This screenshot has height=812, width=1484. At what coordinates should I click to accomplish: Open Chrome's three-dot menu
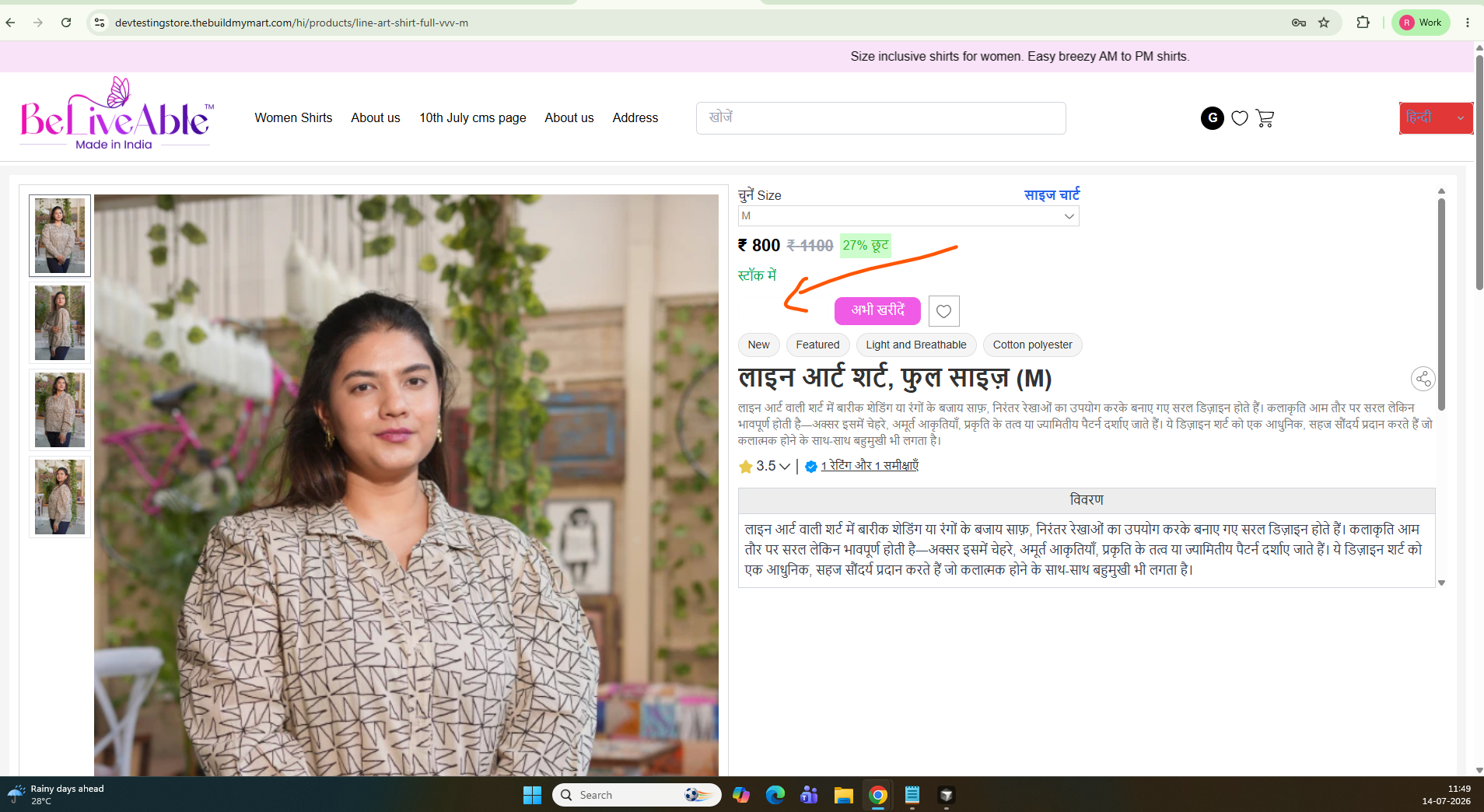(x=1468, y=23)
